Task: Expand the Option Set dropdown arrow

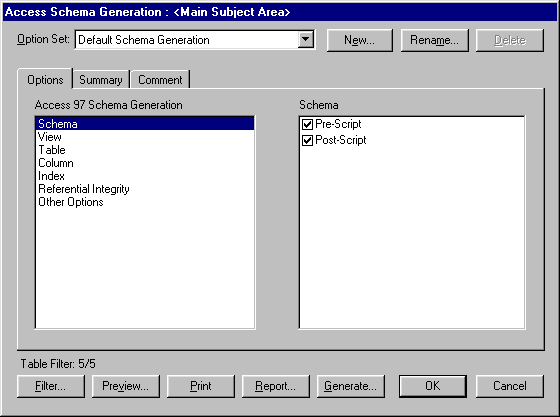Action: pos(306,39)
